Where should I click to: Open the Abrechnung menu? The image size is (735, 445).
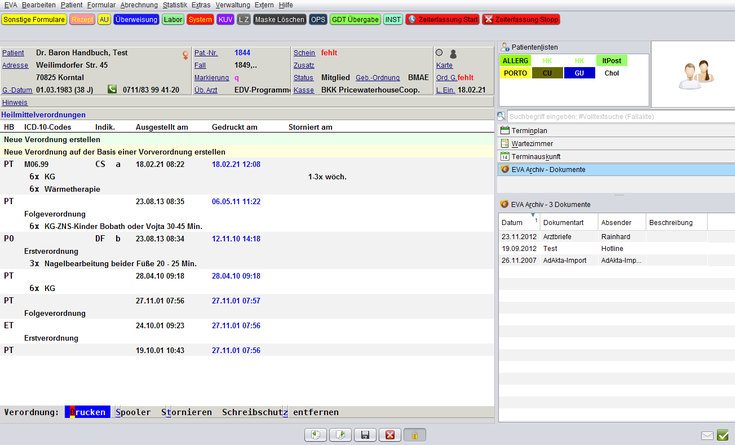point(139,5)
